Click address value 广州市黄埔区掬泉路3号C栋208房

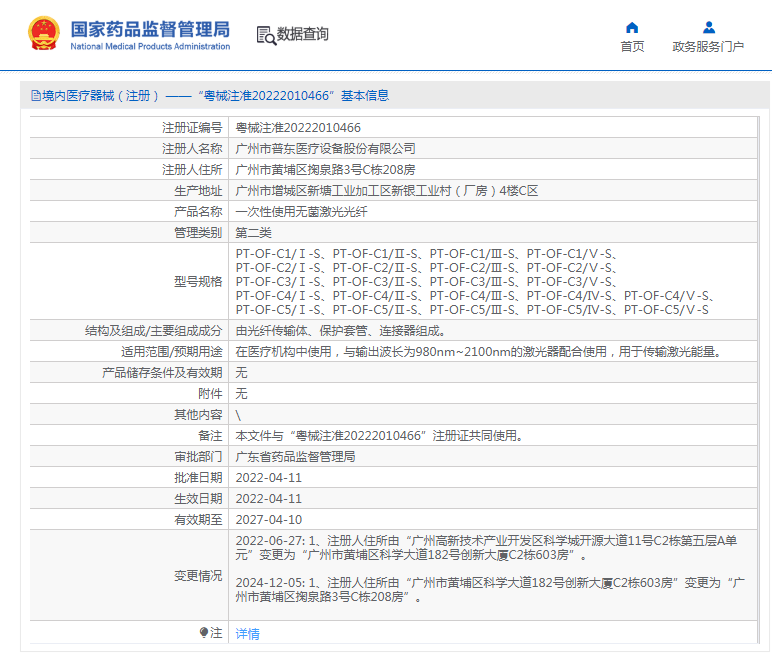325,170
